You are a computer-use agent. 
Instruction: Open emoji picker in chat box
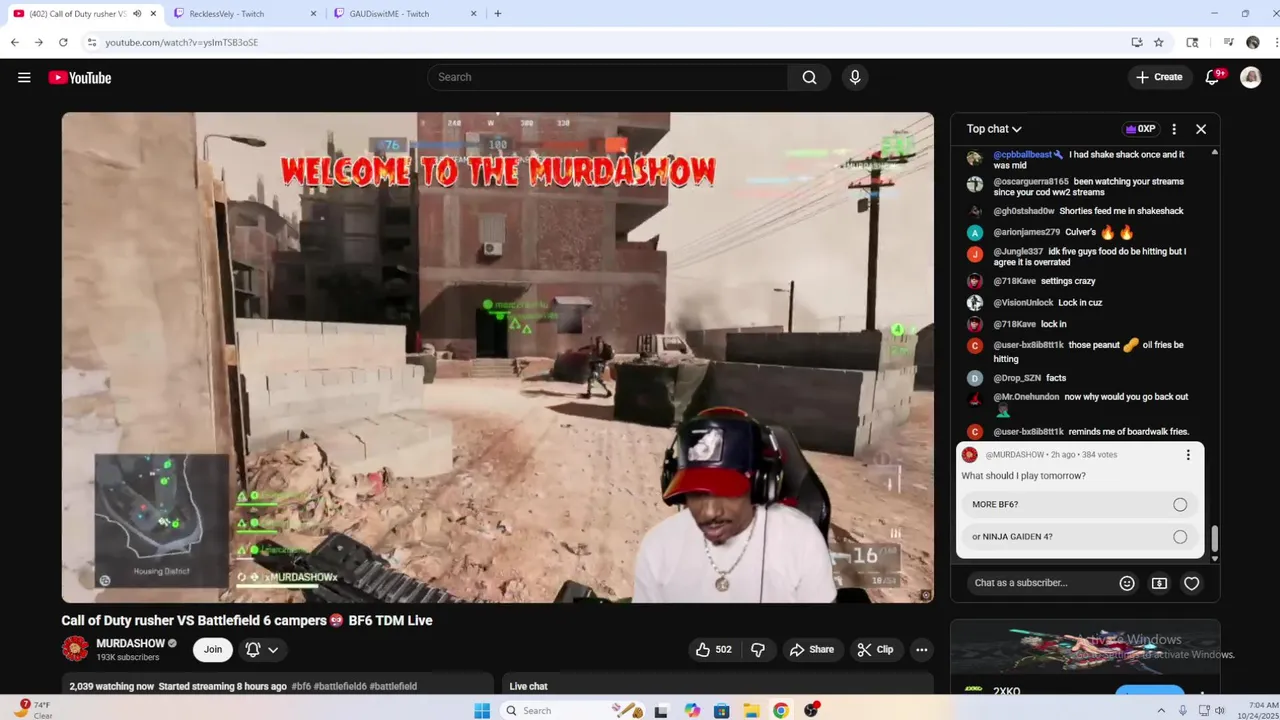[1127, 583]
